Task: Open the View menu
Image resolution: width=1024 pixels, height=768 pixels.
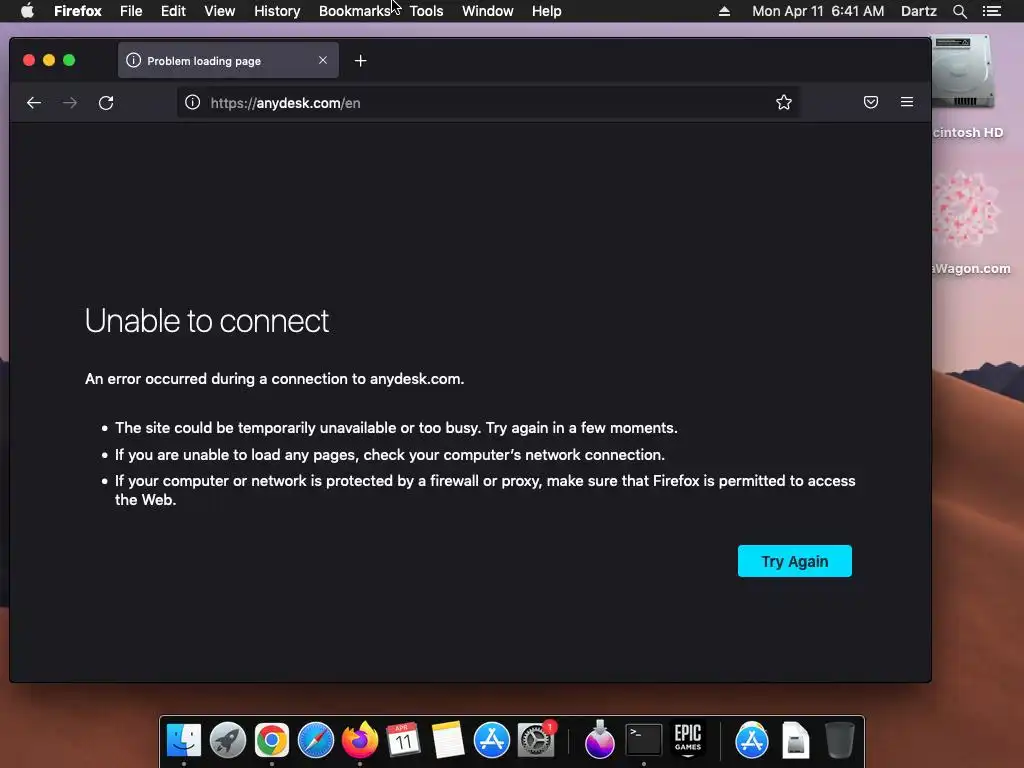Action: 219,11
